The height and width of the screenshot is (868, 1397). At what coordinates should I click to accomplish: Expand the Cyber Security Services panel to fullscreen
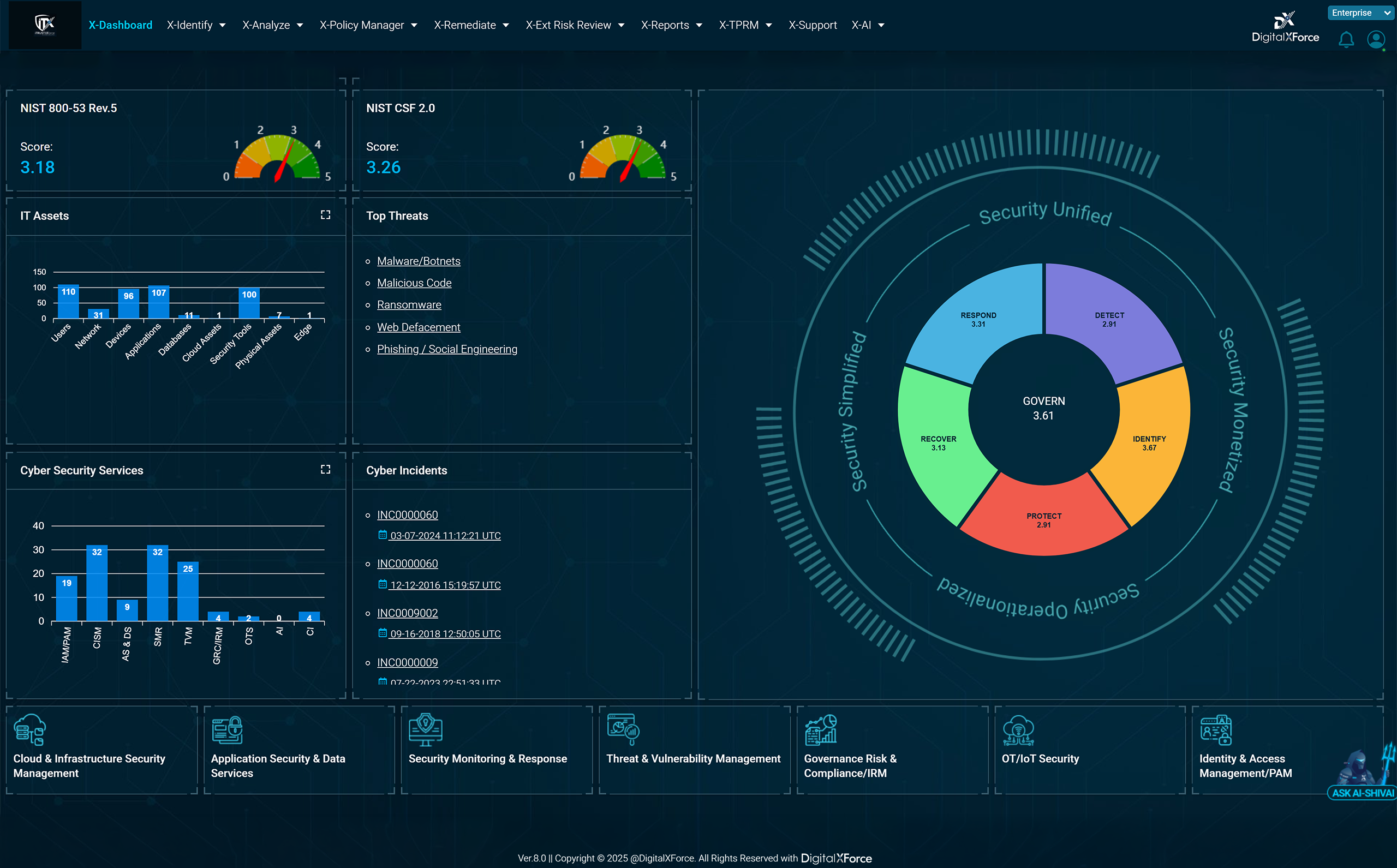(325, 469)
